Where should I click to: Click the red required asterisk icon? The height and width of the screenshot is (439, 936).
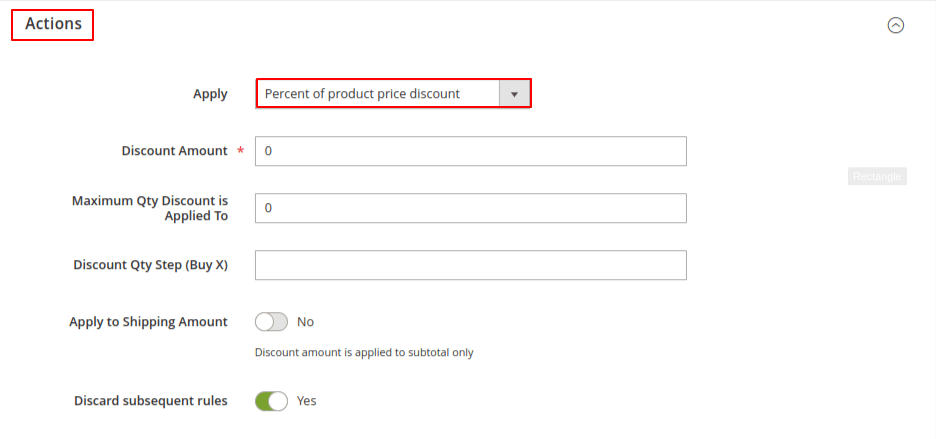[x=240, y=152]
